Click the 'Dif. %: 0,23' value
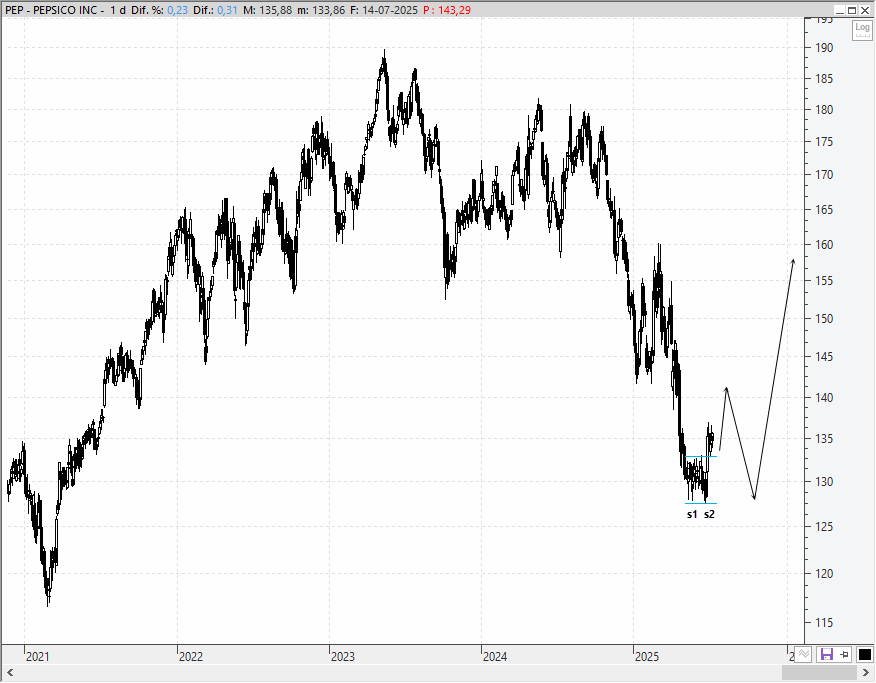Image resolution: width=876 pixels, height=683 pixels. pos(160,10)
